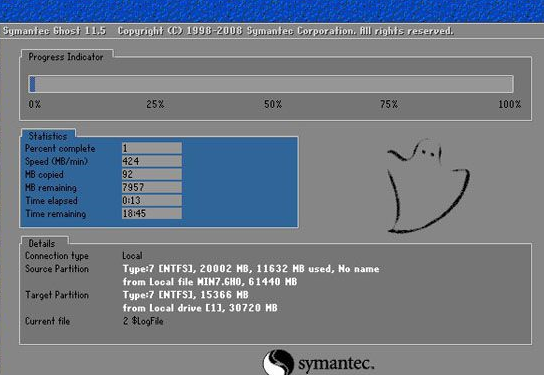Screen dimensions: 544x375
Task: Click the Percent complete label
Action: 60,148
